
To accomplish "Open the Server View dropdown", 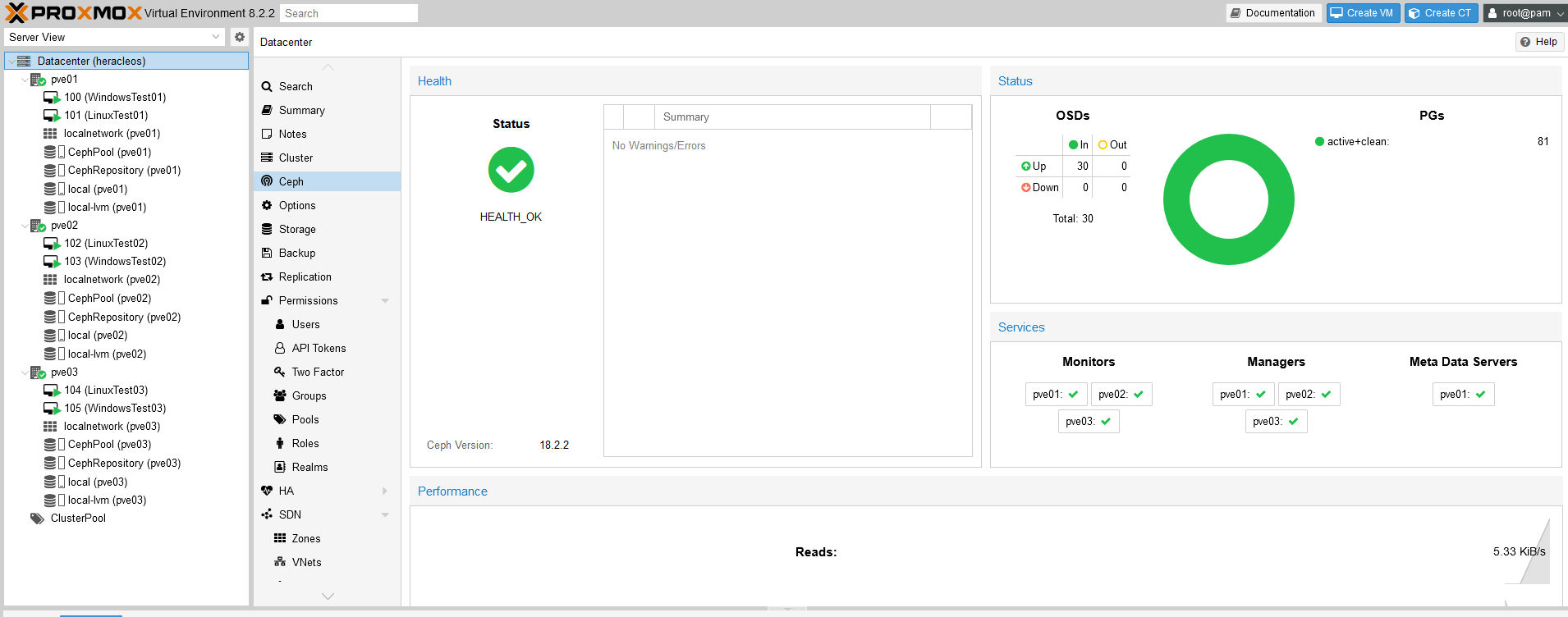I will click(216, 37).
